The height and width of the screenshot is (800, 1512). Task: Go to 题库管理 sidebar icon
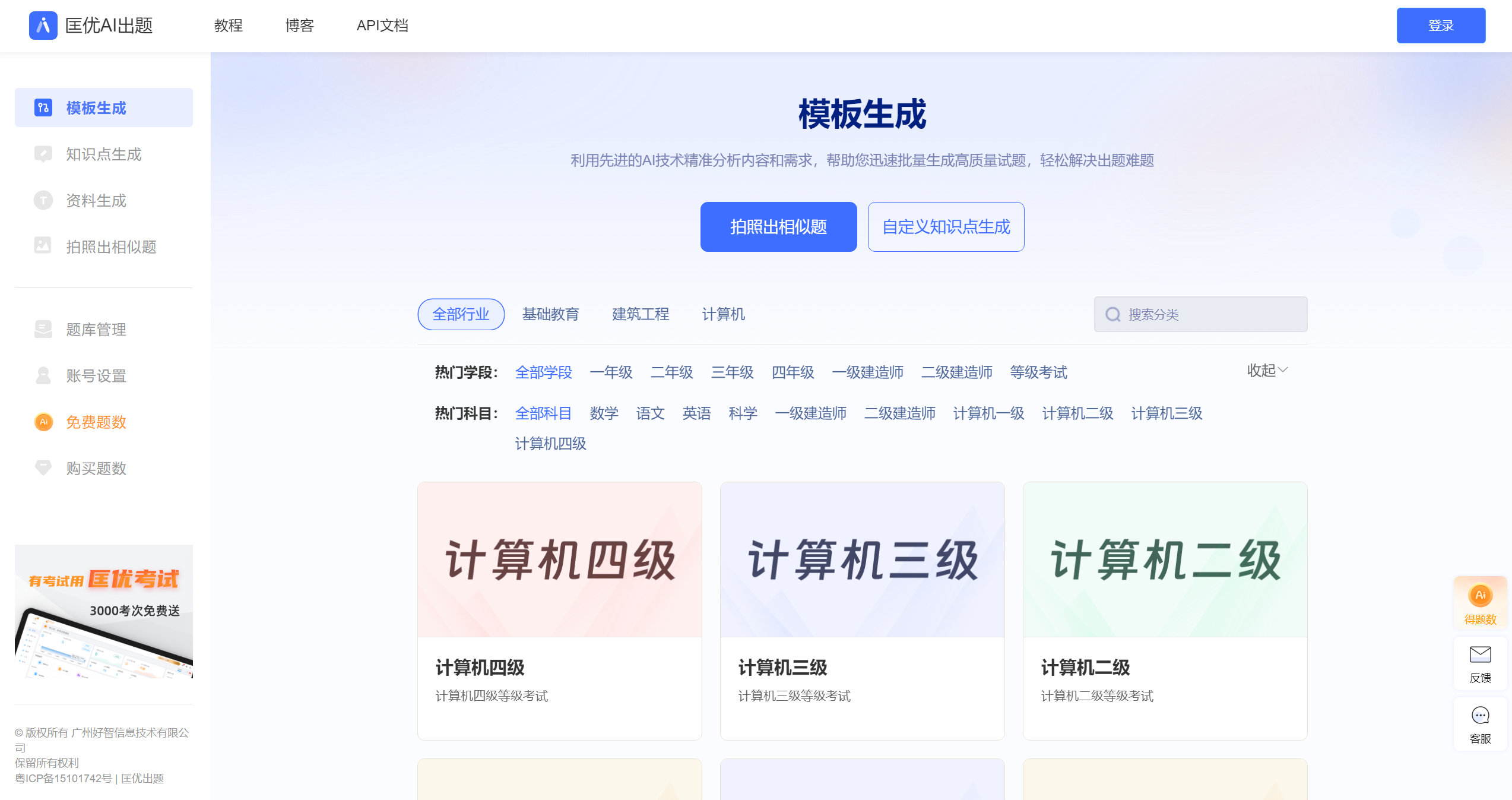[x=43, y=329]
